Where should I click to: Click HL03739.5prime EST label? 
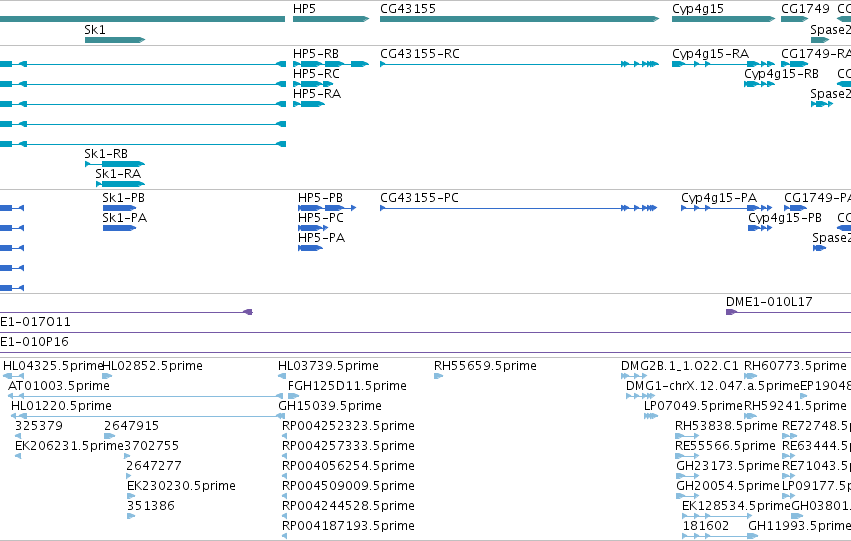(x=328, y=366)
